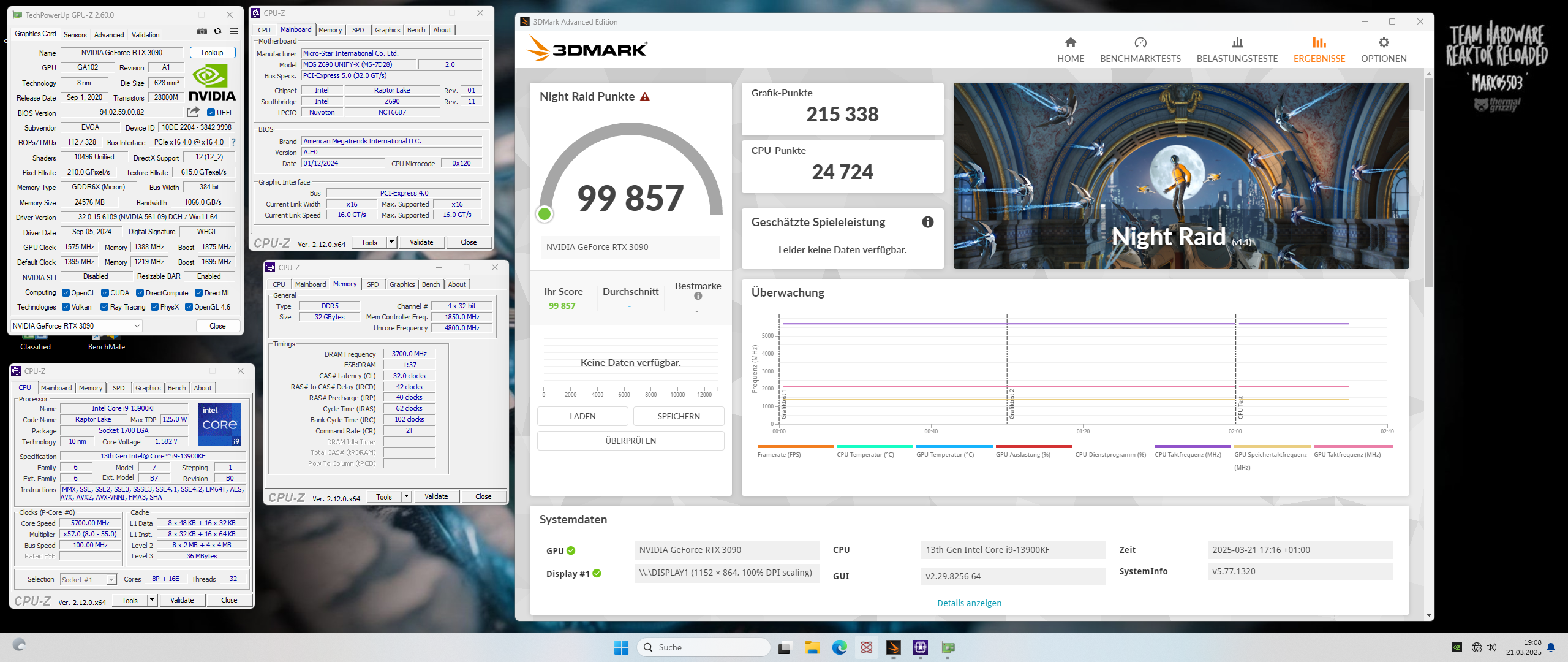Click the GPU-Temperatur blue legend swatch
Screen dimensions: 1568x662
[x=954, y=446]
